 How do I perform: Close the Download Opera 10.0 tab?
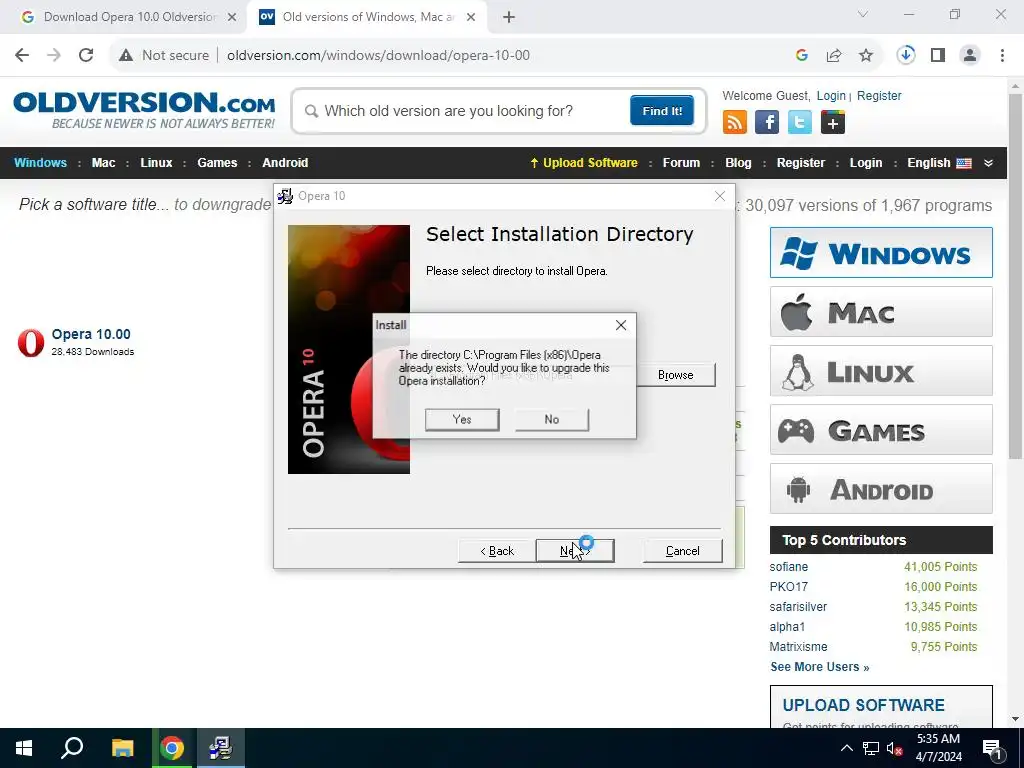pyautogui.click(x=232, y=17)
